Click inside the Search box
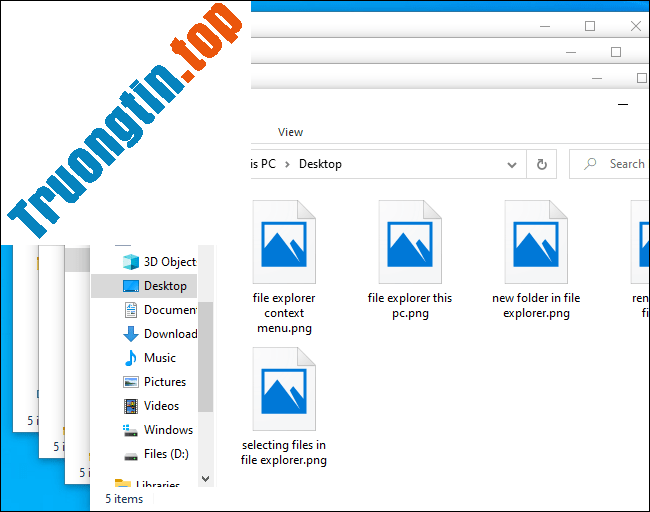 pos(610,164)
